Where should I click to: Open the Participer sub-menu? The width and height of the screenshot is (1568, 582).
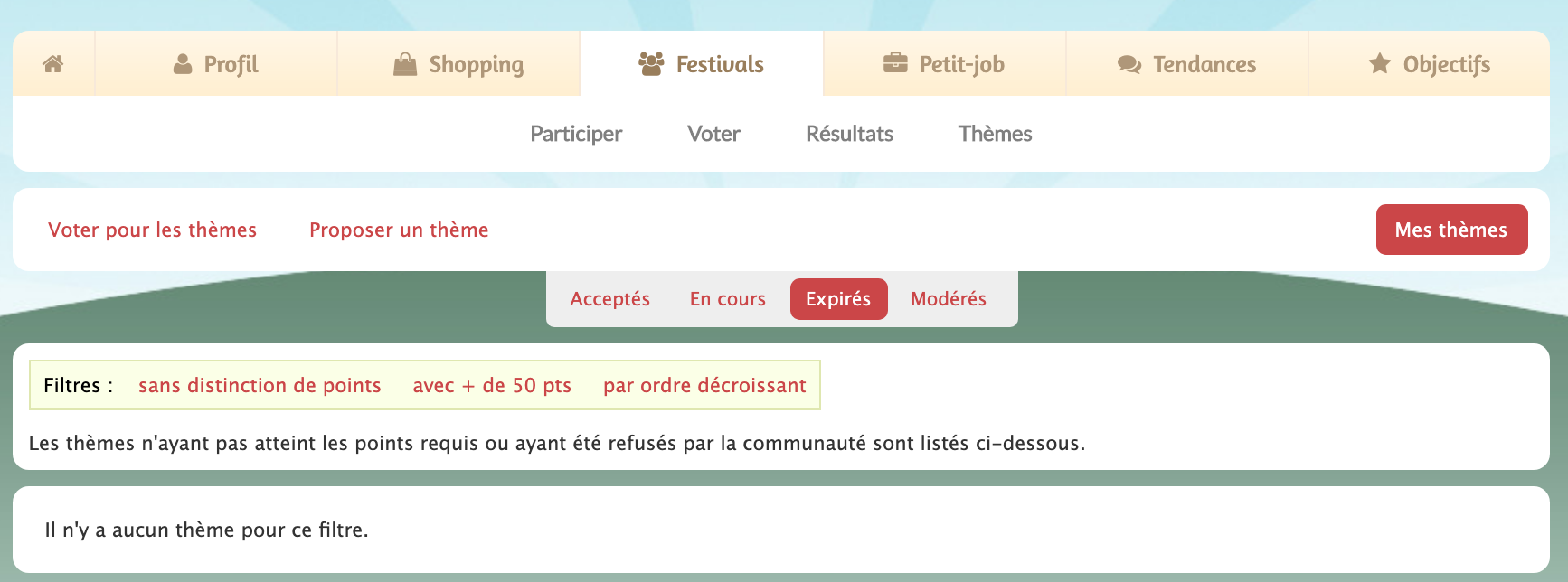[576, 134]
